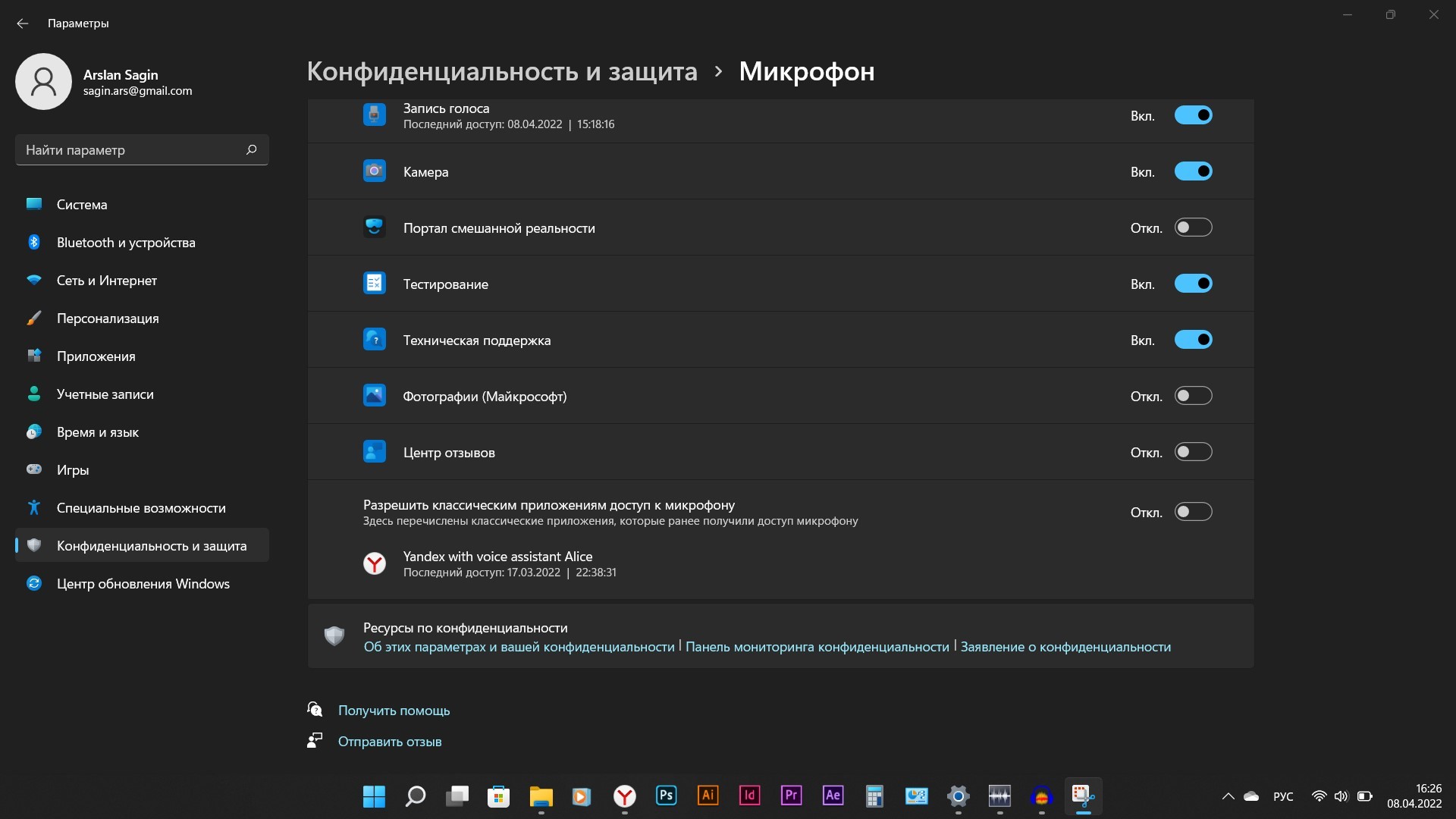Click breadcrumb Конфиденциальность и защита
Image resolution: width=1456 pixels, height=819 pixels.
pos(501,71)
